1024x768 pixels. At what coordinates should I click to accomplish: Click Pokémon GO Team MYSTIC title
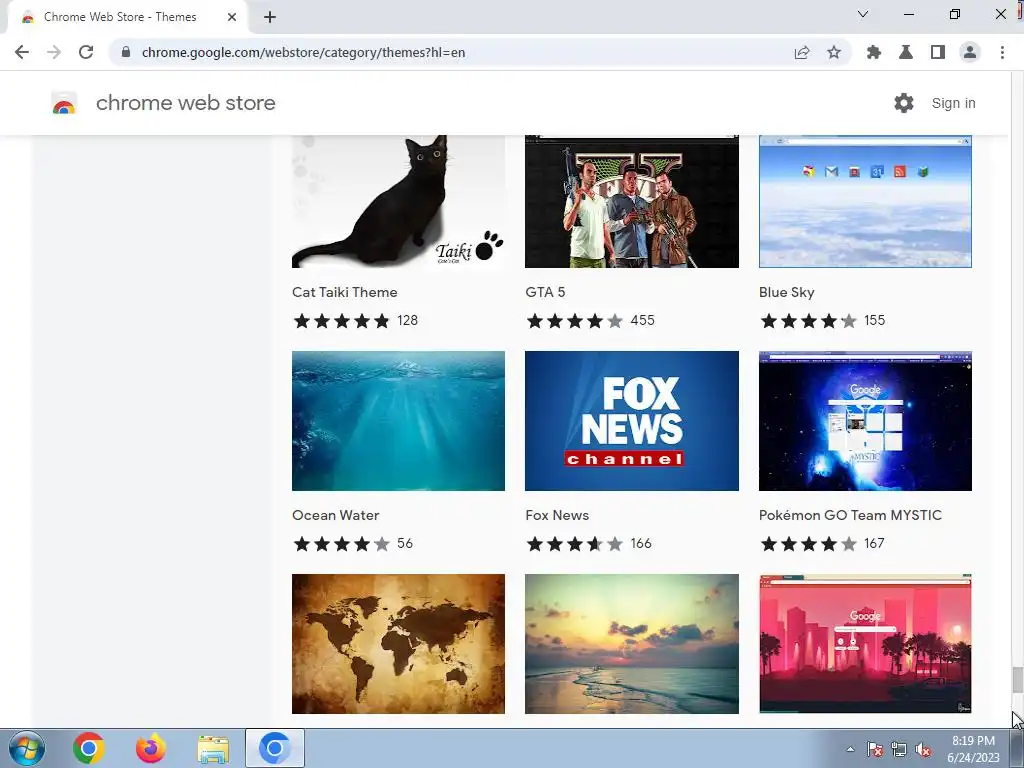pos(850,515)
